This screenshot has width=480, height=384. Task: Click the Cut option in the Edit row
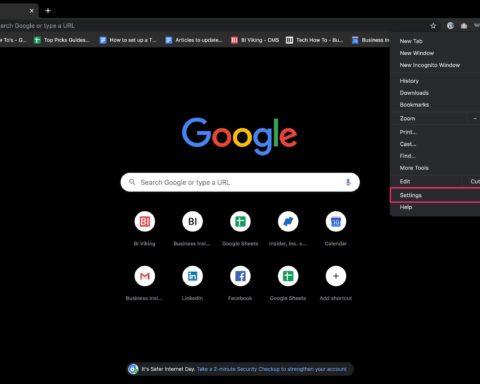point(475,181)
